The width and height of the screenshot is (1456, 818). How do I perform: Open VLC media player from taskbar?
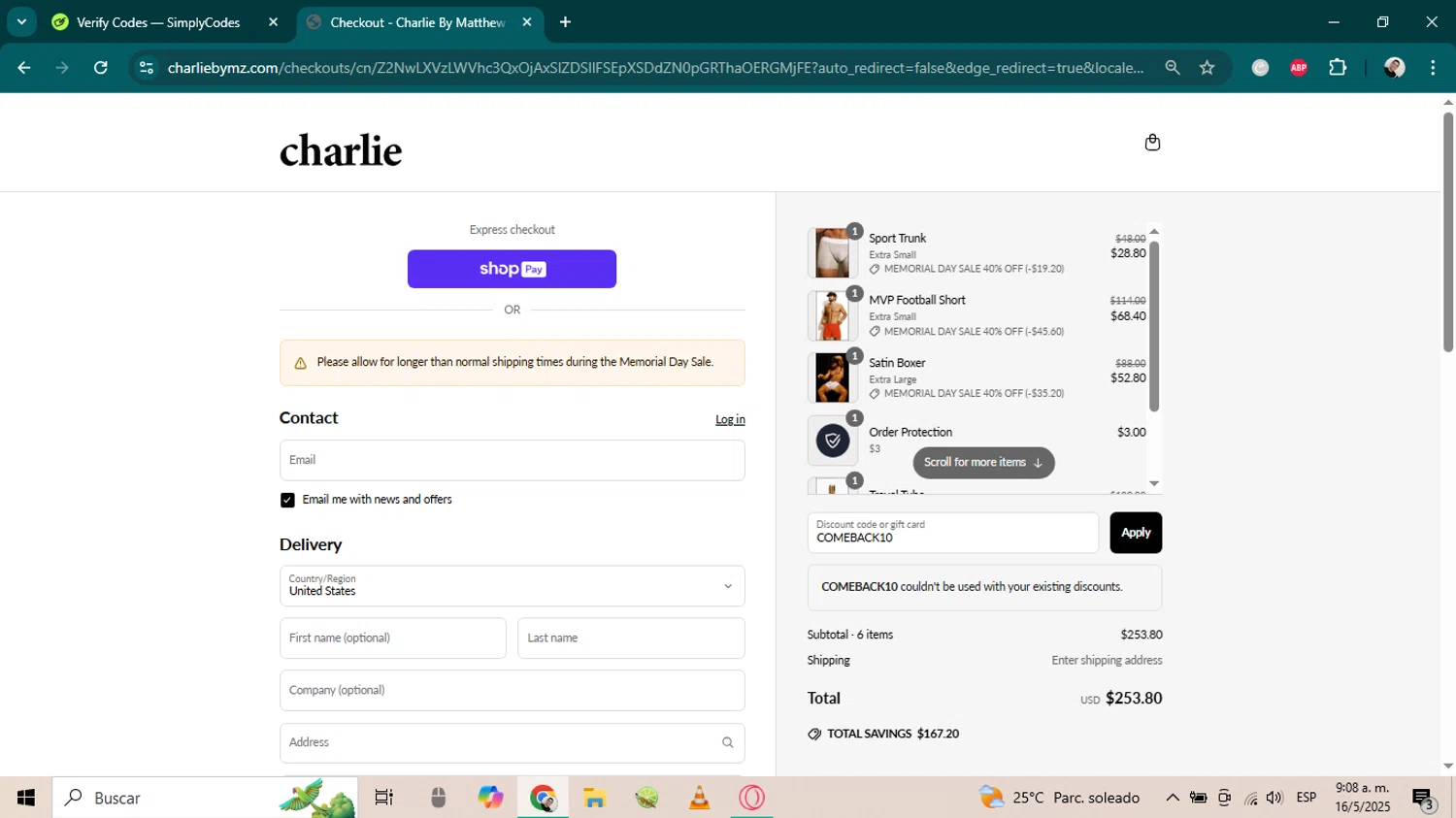699,798
